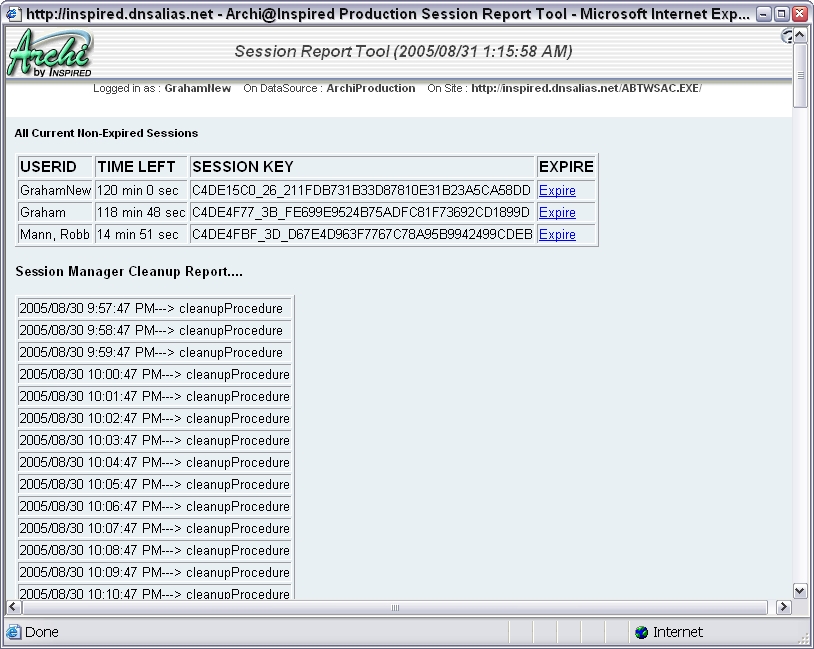The width and height of the screenshot is (814, 649).
Task: Click the Archi by Inspired logo
Action: click(x=50, y=53)
